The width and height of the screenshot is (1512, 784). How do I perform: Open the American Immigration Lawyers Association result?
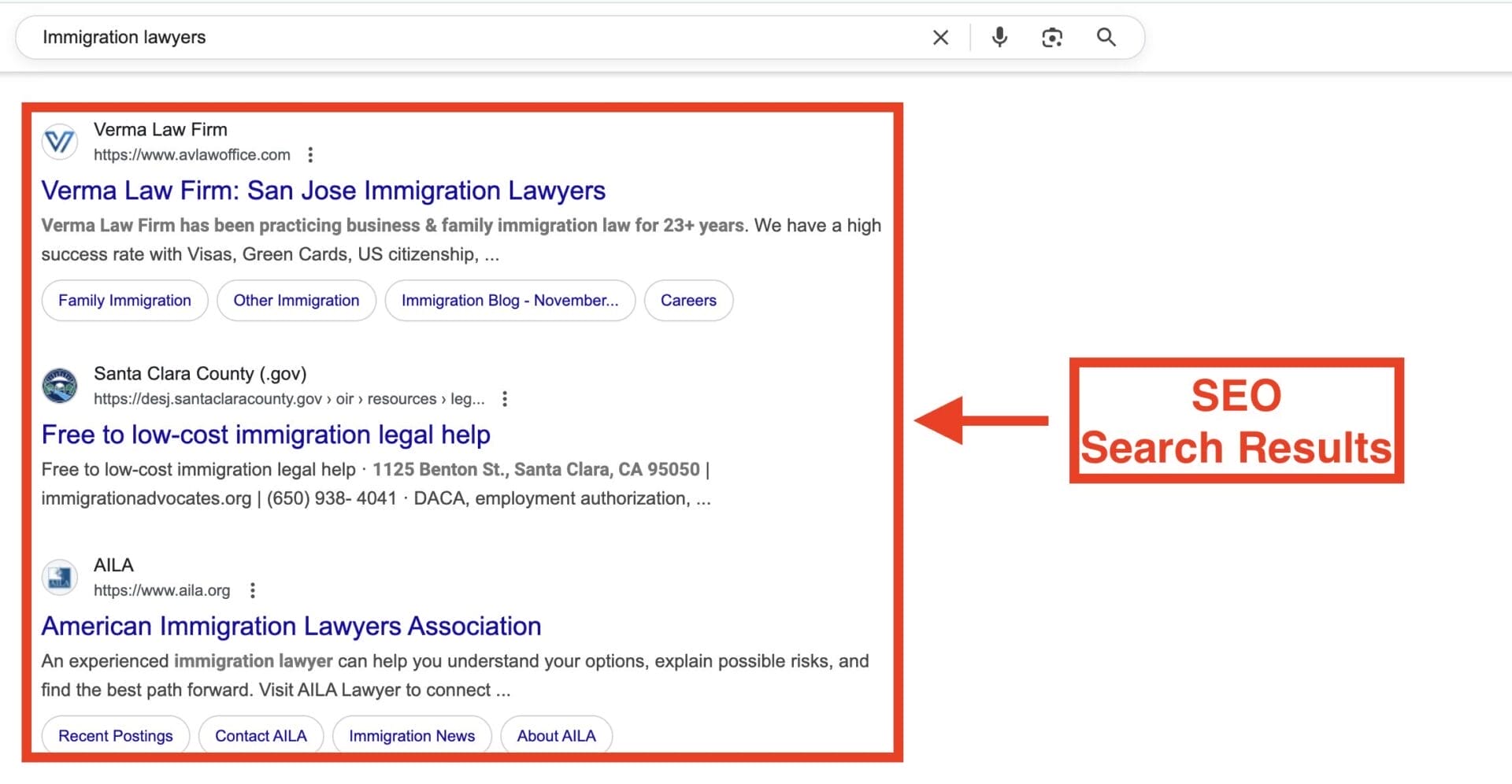click(291, 626)
